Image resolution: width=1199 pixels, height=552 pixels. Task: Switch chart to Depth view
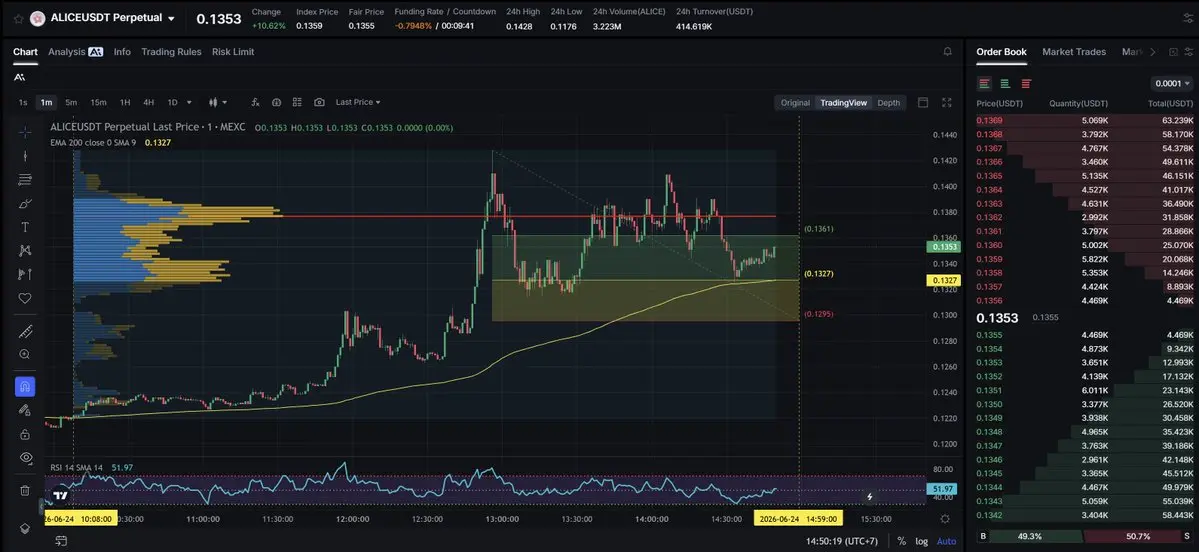coord(889,102)
